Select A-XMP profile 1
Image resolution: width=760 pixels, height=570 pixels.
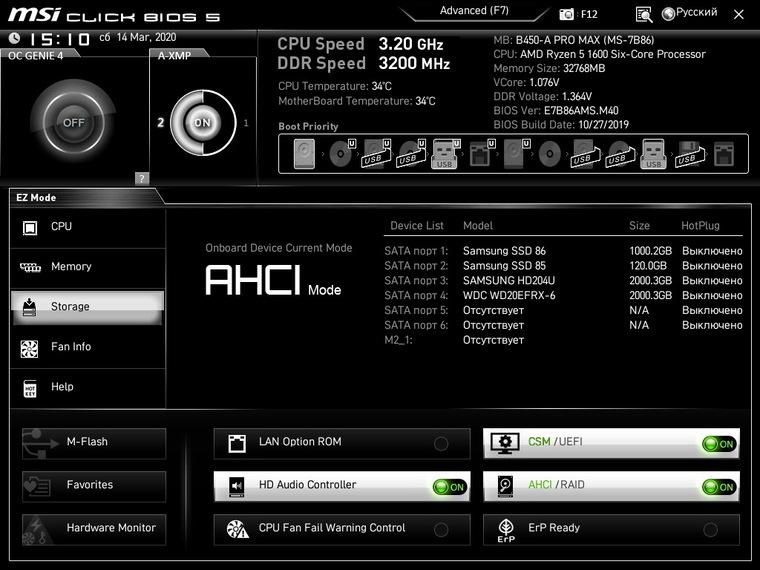pyautogui.click(x=246, y=123)
